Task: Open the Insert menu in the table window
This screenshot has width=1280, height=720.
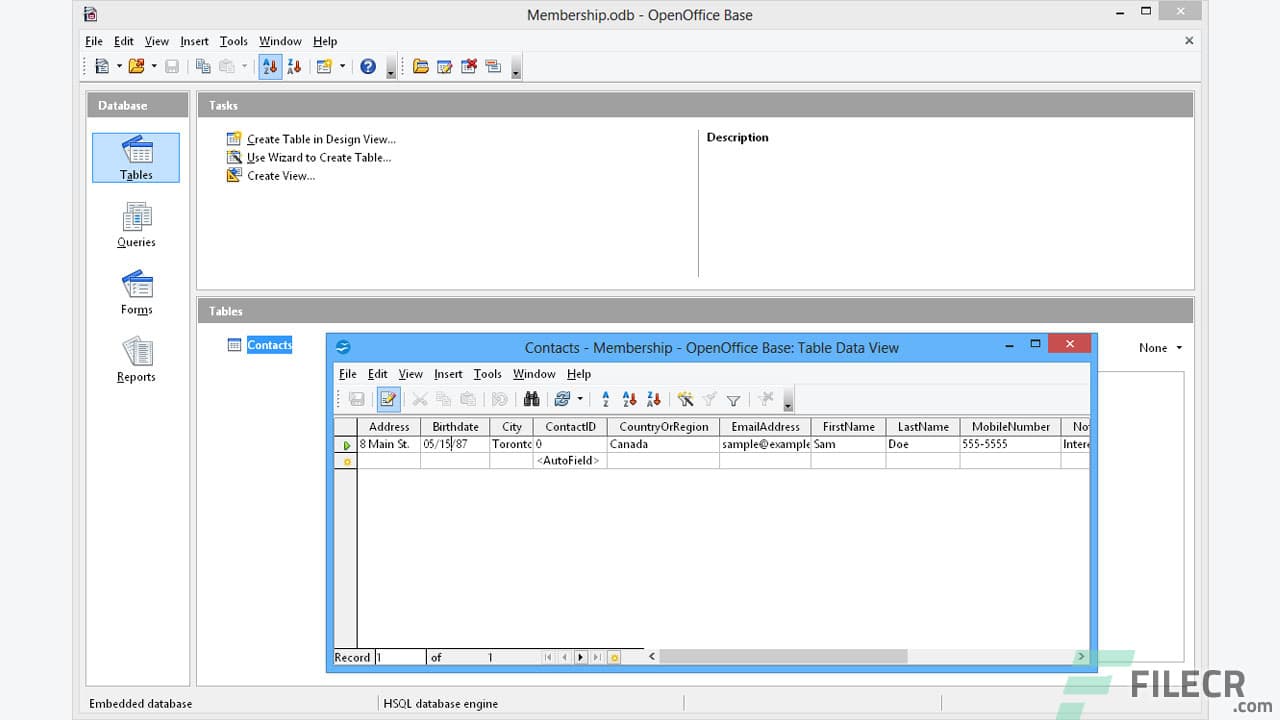Action: (448, 373)
